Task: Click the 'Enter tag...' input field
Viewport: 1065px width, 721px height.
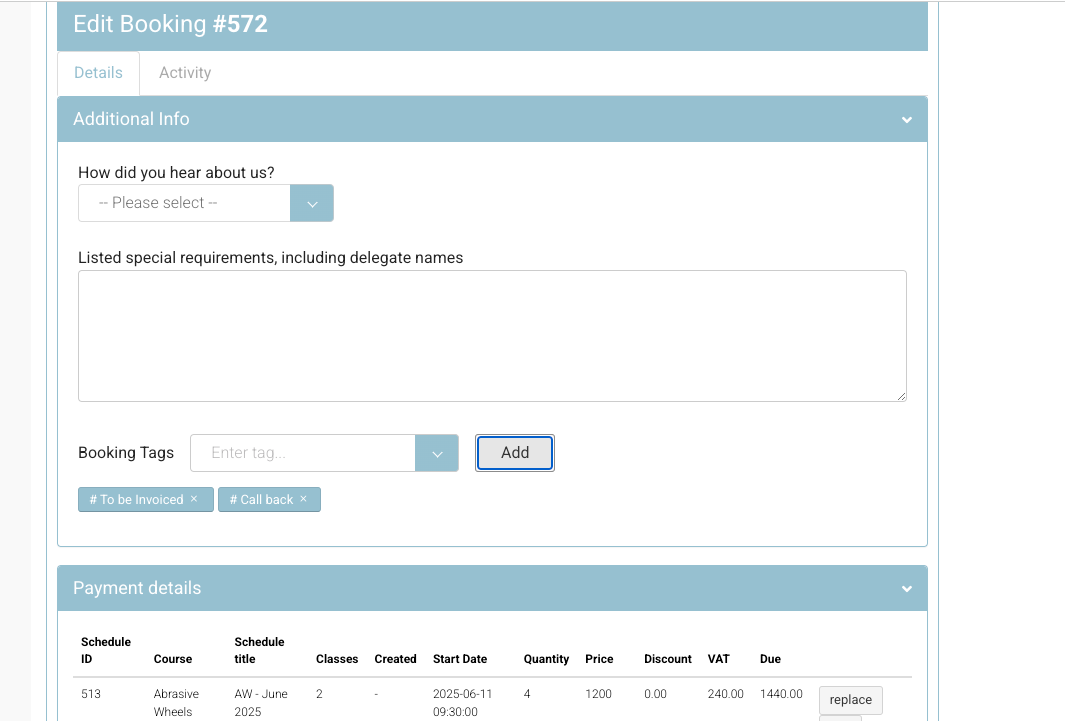Action: point(302,453)
